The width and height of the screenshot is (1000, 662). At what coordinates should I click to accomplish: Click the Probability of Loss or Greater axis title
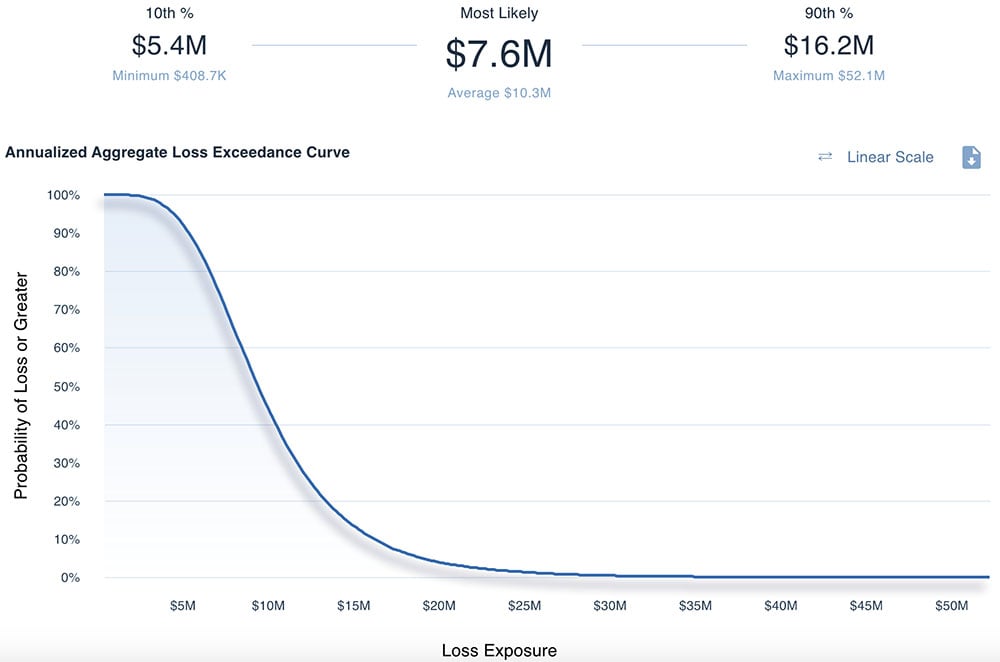point(21,385)
